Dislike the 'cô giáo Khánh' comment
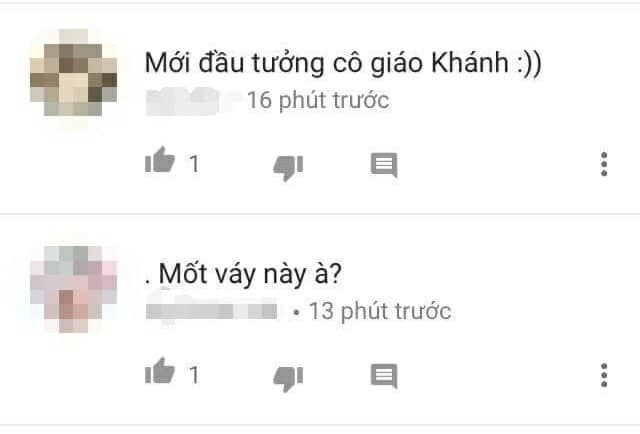 [x=288, y=167]
